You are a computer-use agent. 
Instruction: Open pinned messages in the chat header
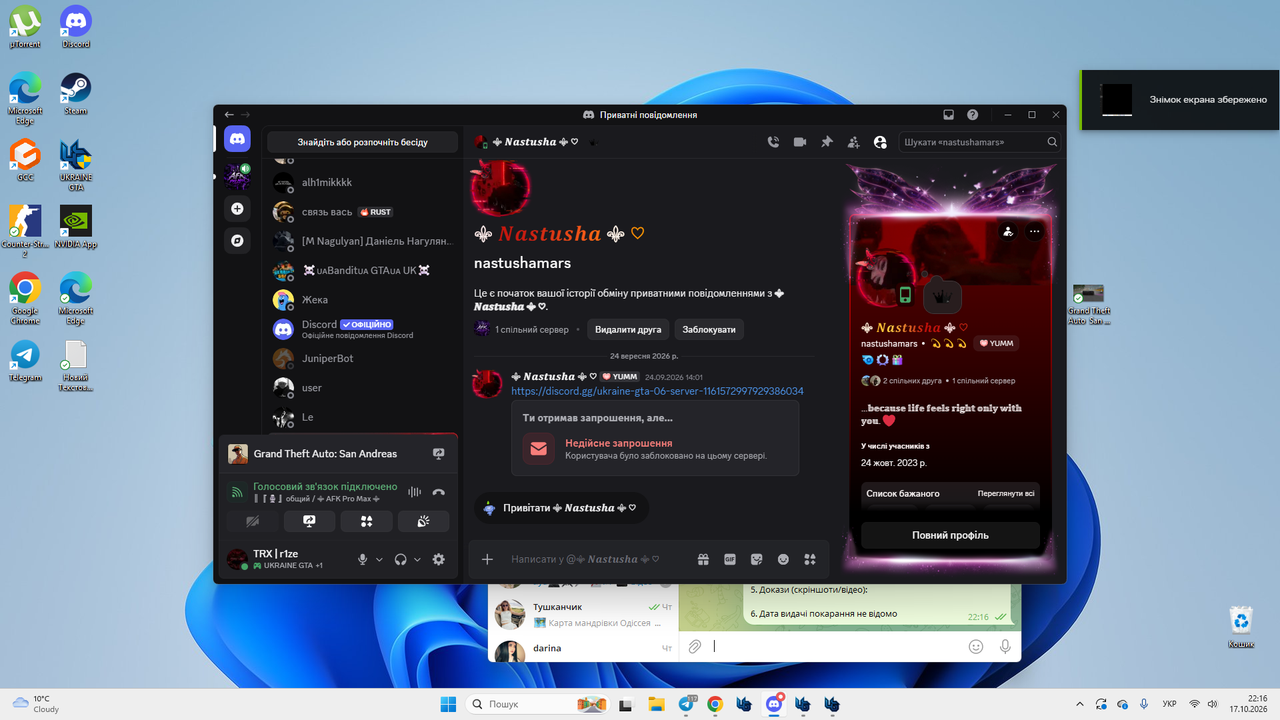pos(827,142)
